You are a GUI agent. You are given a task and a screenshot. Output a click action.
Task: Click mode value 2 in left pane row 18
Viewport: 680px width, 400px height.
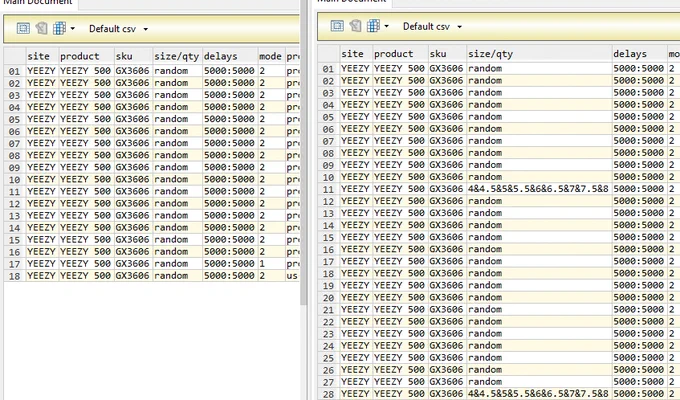pos(271,275)
